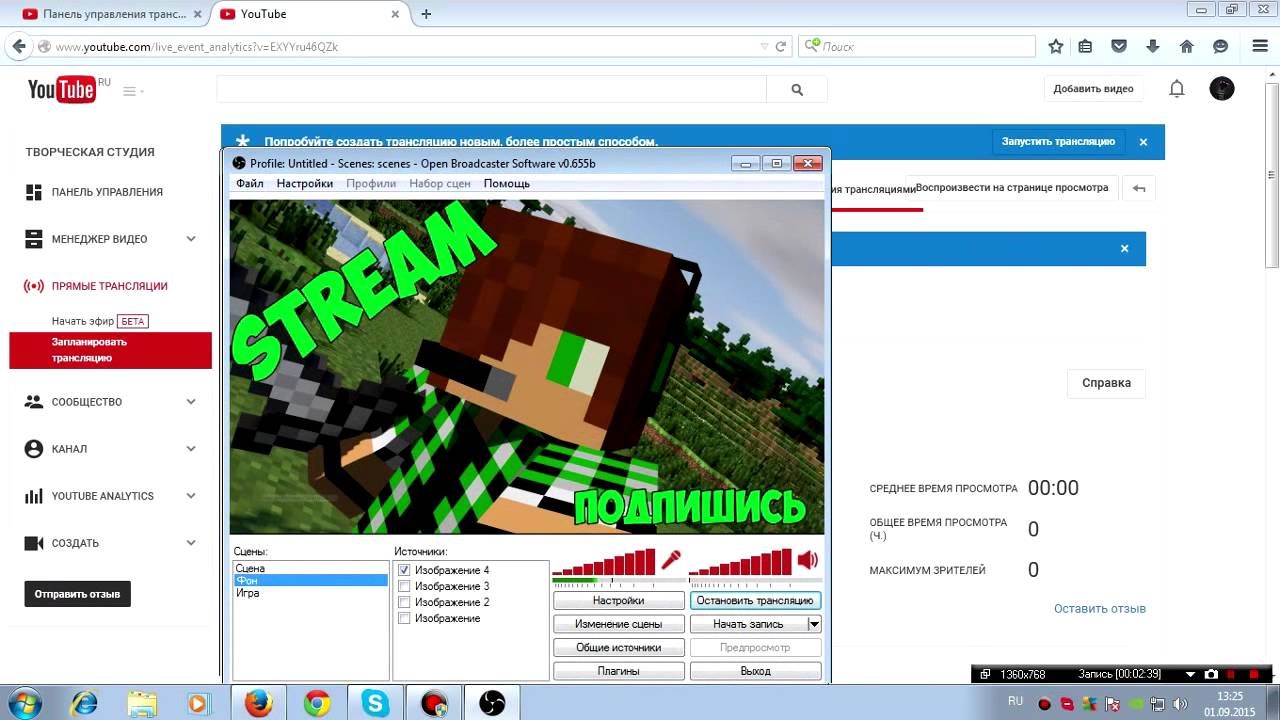This screenshot has height=720, width=1280.
Task: Click OBS Настройки button
Action: coord(618,601)
